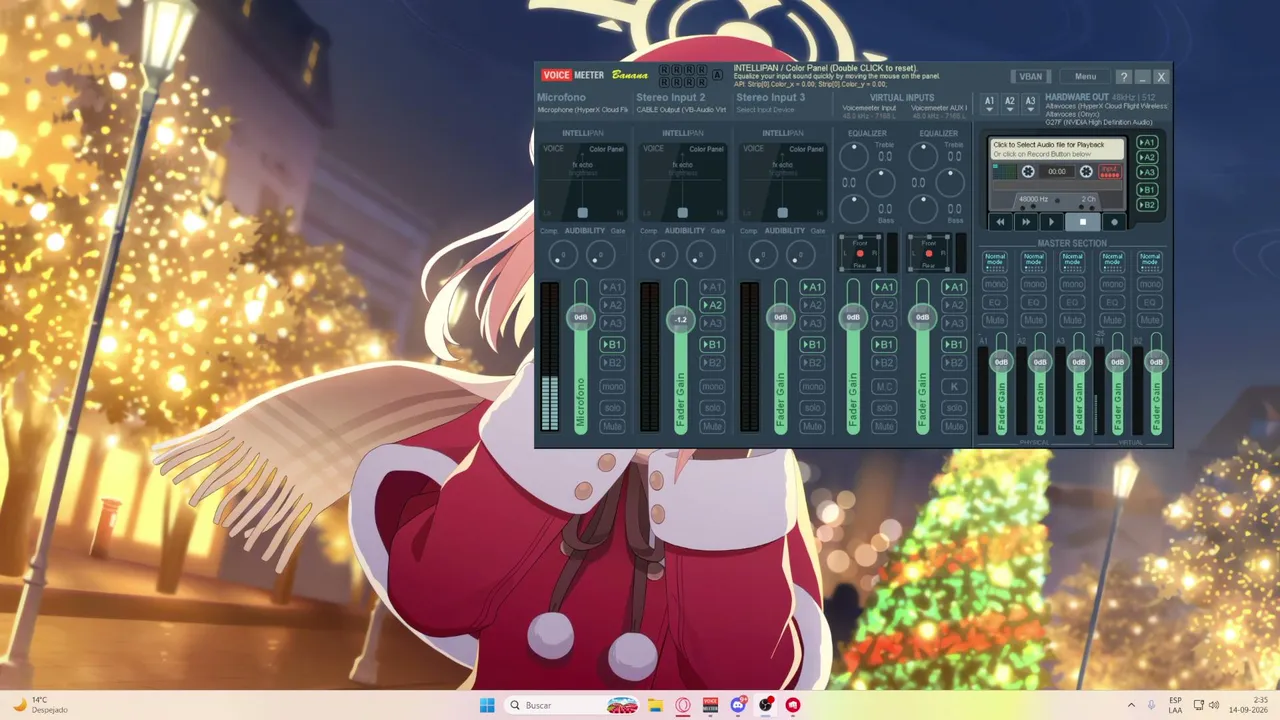The image size is (1280, 720).
Task: Toggle A1 bus on Stereo Input 3
Action: (x=812, y=287)
